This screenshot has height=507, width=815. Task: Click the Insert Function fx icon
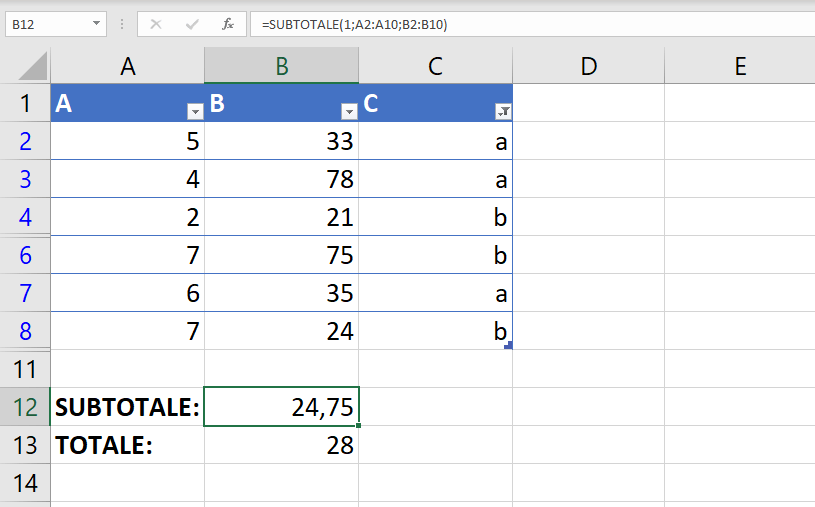point(228,24)
